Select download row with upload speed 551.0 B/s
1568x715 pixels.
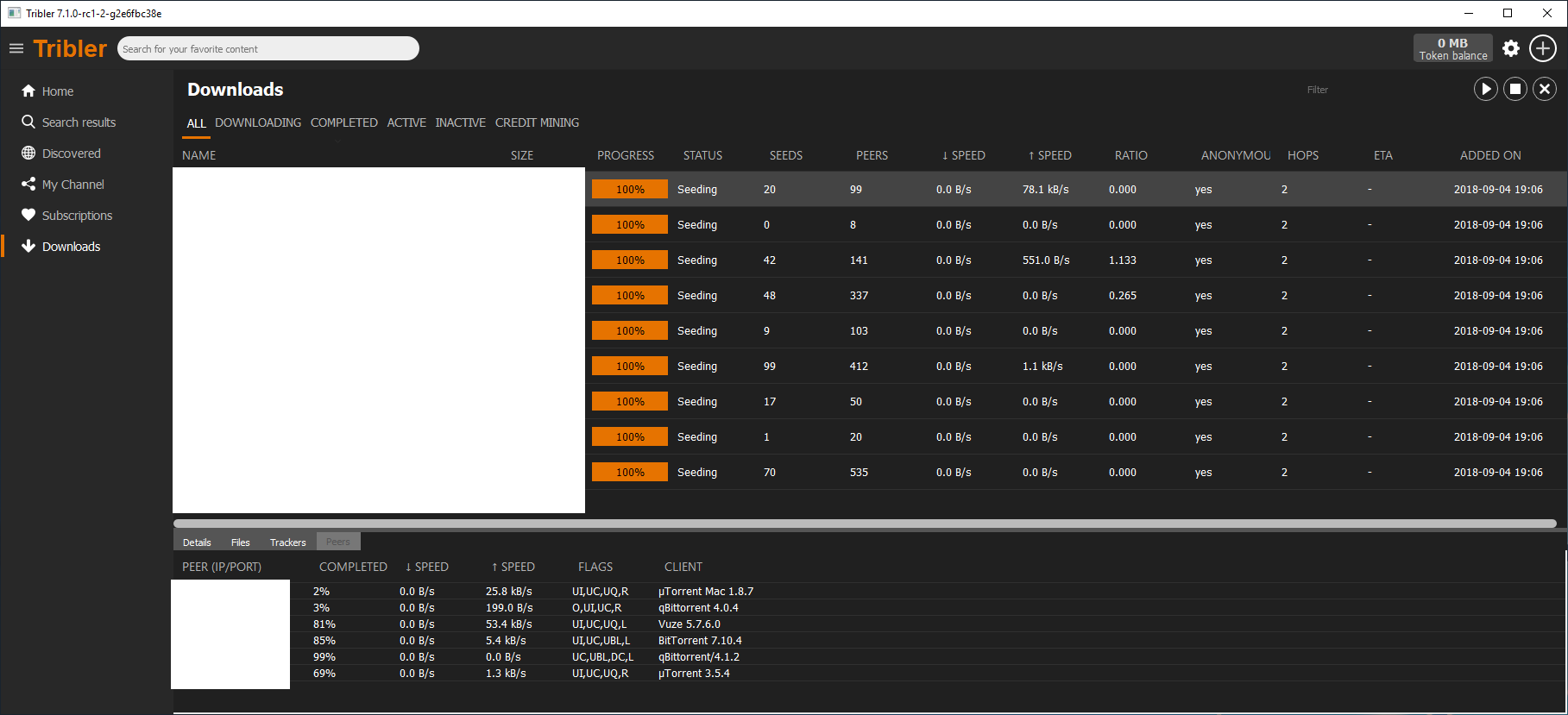[870, 260]
